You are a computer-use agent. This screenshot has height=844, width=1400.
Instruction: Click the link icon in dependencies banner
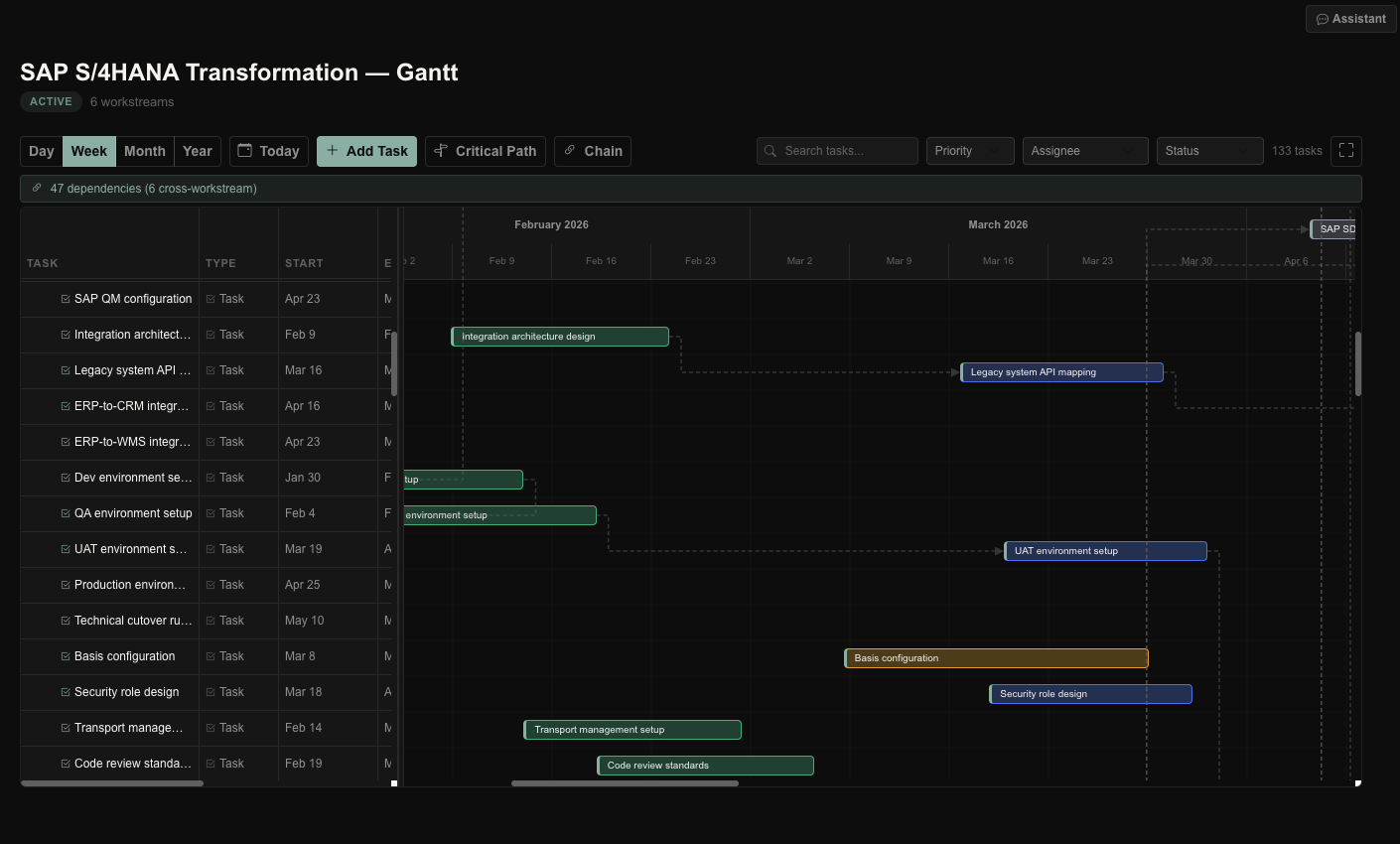tap(37, 188)
